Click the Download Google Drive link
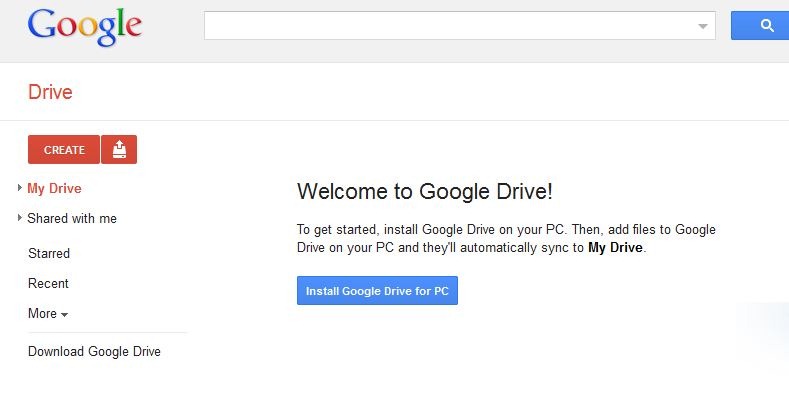The image size is (789, 397). pos(95,351)
